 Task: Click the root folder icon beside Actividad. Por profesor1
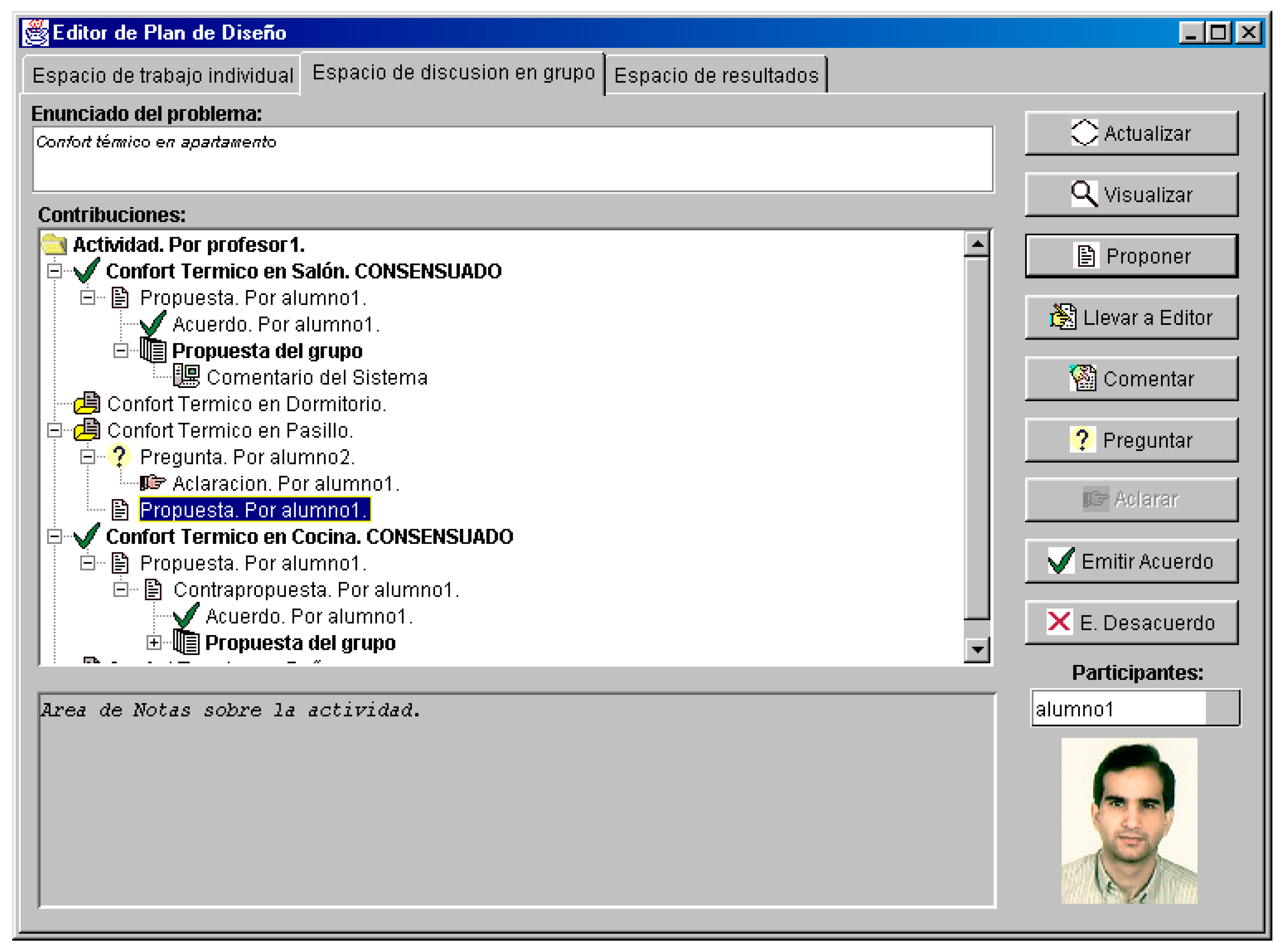point(55,245)
